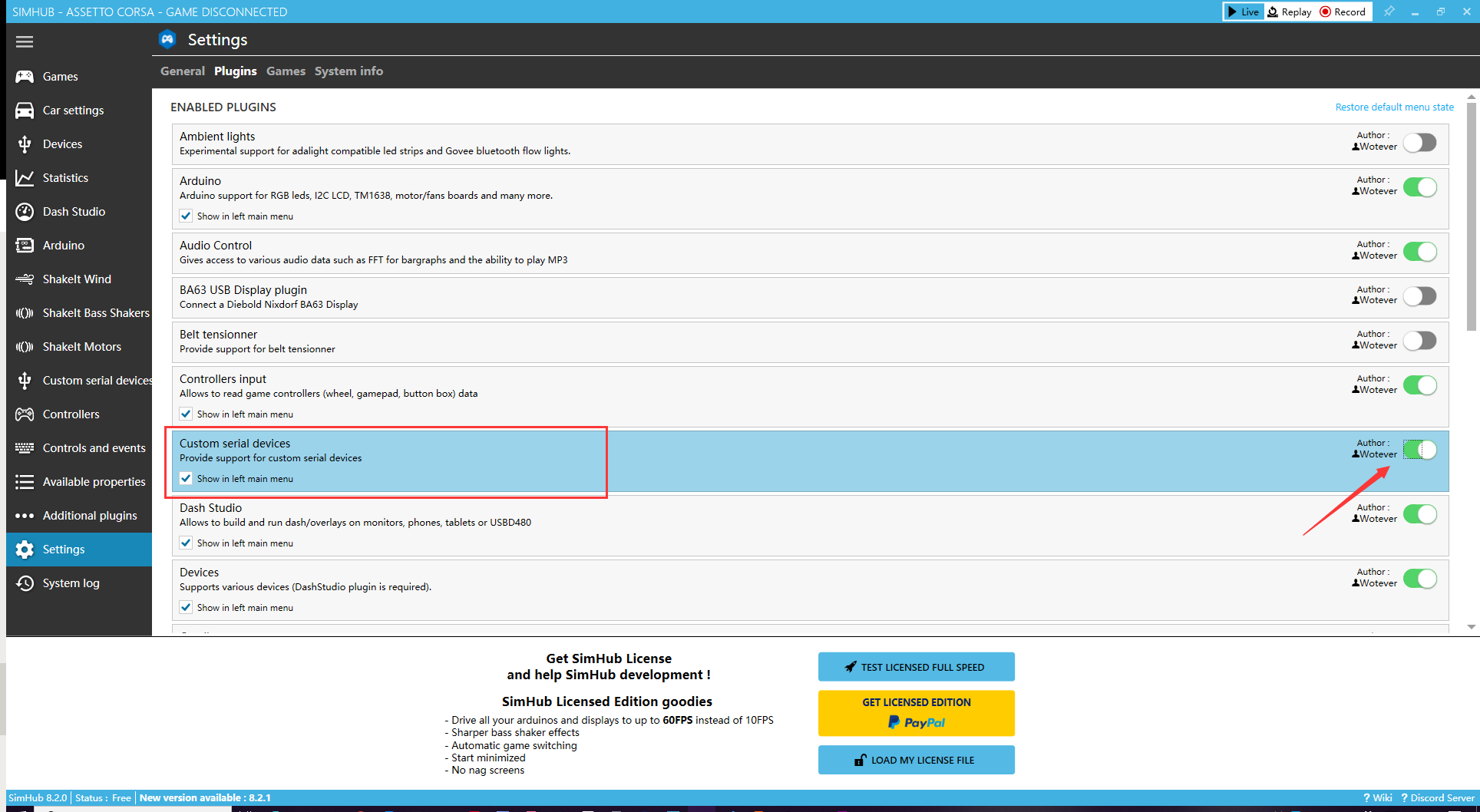The width and height of the screenshot is (1480, 812).
Task: Click the Controllers gamepad icon
Action: (x=25, y=414)
